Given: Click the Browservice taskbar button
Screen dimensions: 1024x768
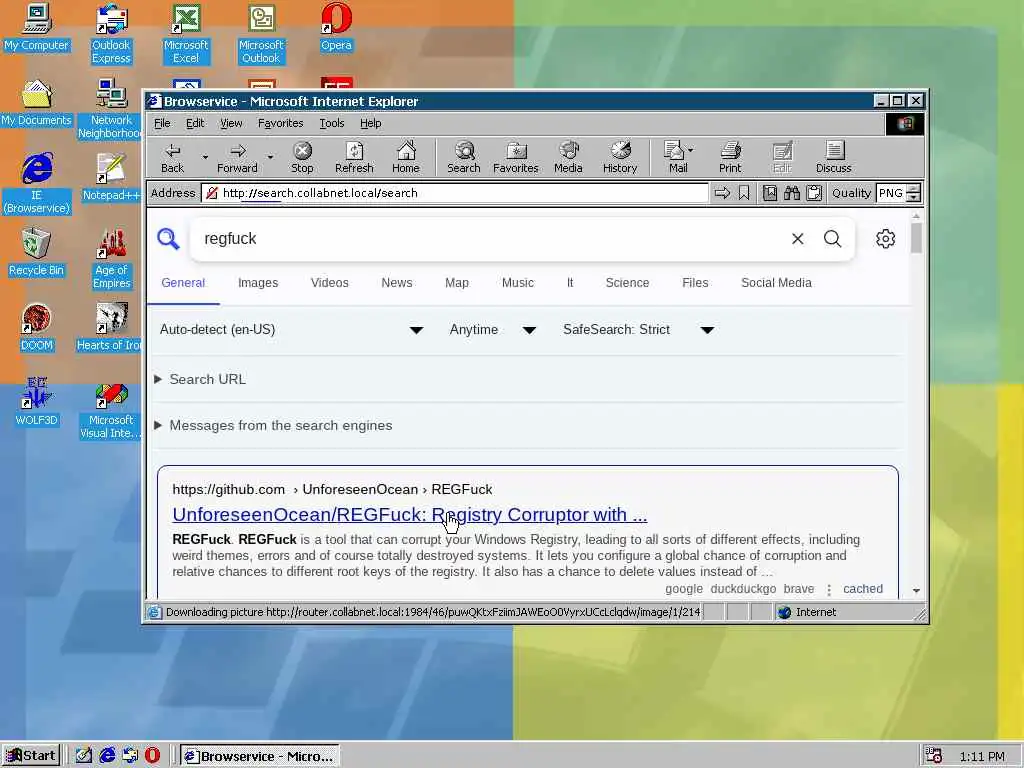Looking at the screenshot, I should click(260, 756).
